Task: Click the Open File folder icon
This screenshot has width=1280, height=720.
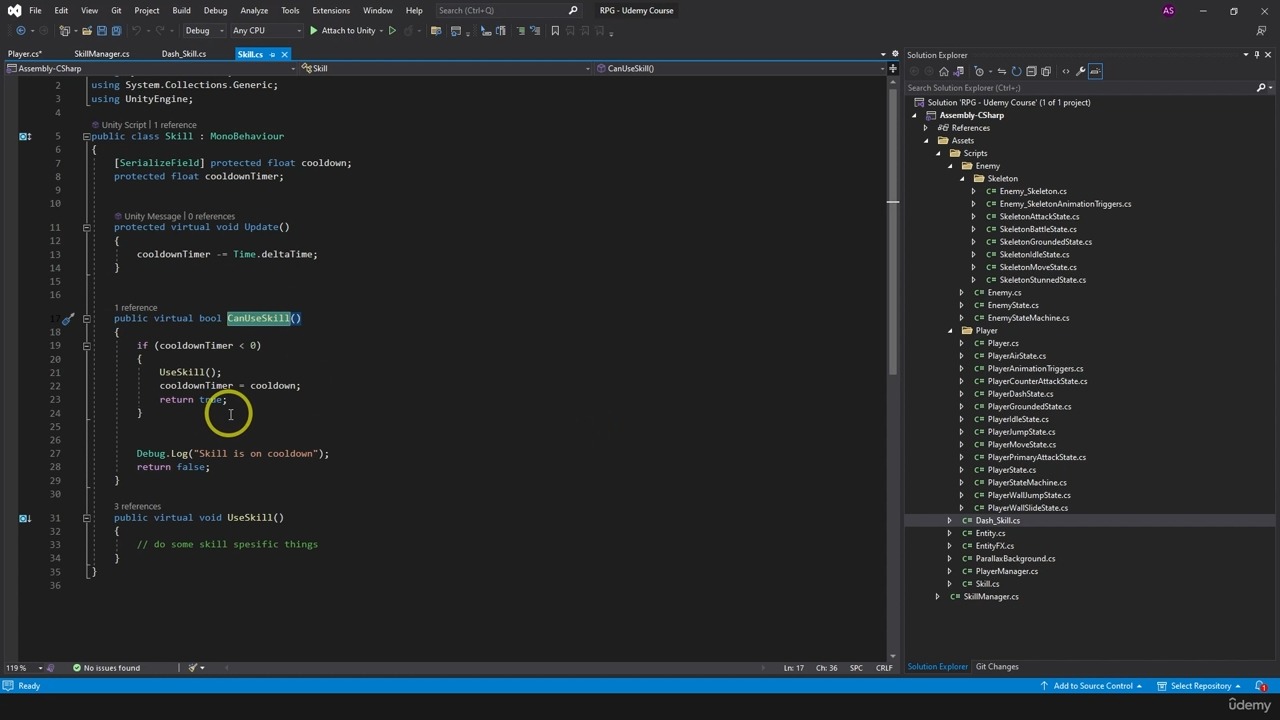Action: [x=87, y=31]
